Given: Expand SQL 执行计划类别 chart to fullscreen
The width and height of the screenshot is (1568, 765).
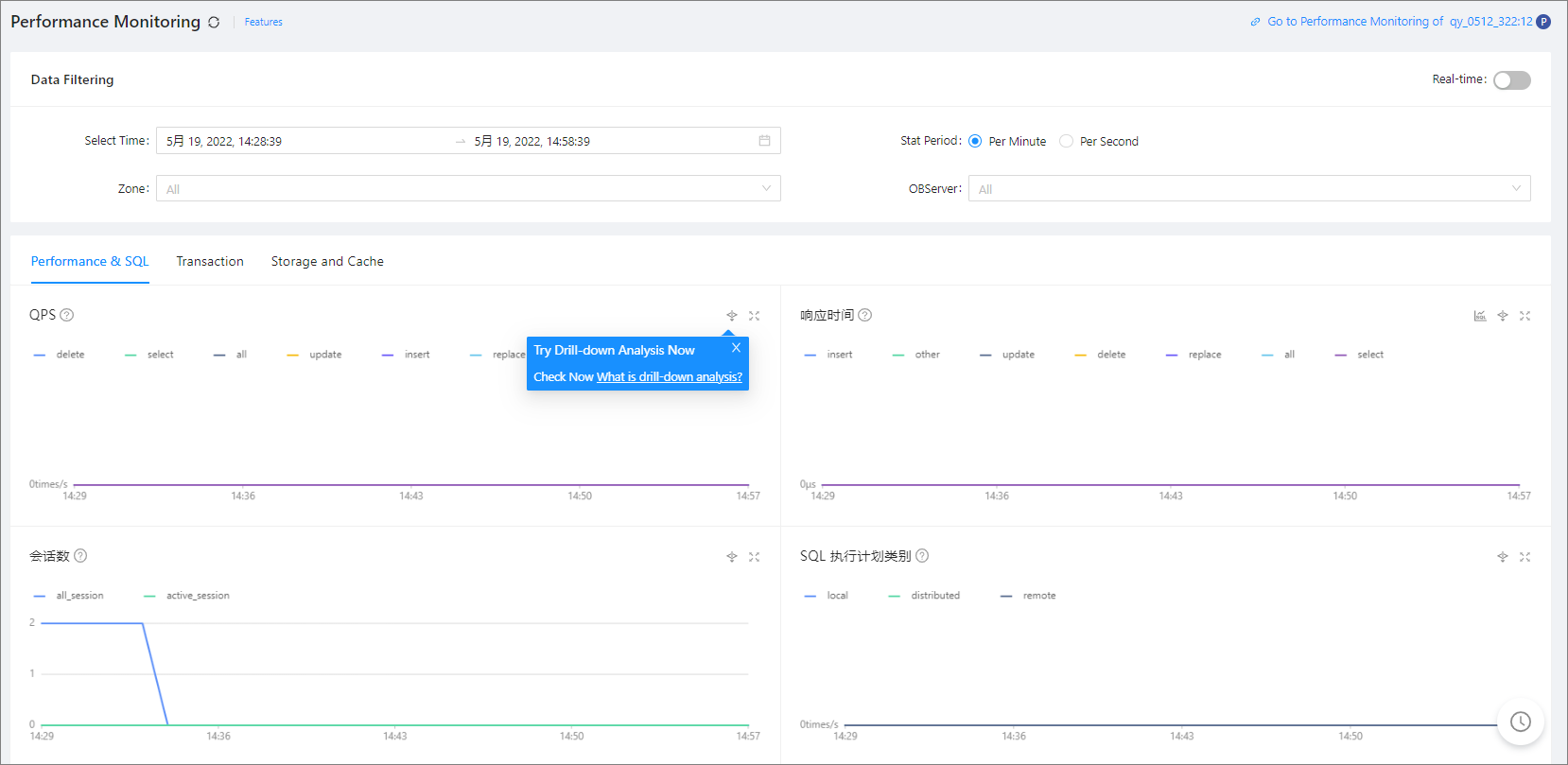Looking at the screenshot, I should tap(1524, 557).
